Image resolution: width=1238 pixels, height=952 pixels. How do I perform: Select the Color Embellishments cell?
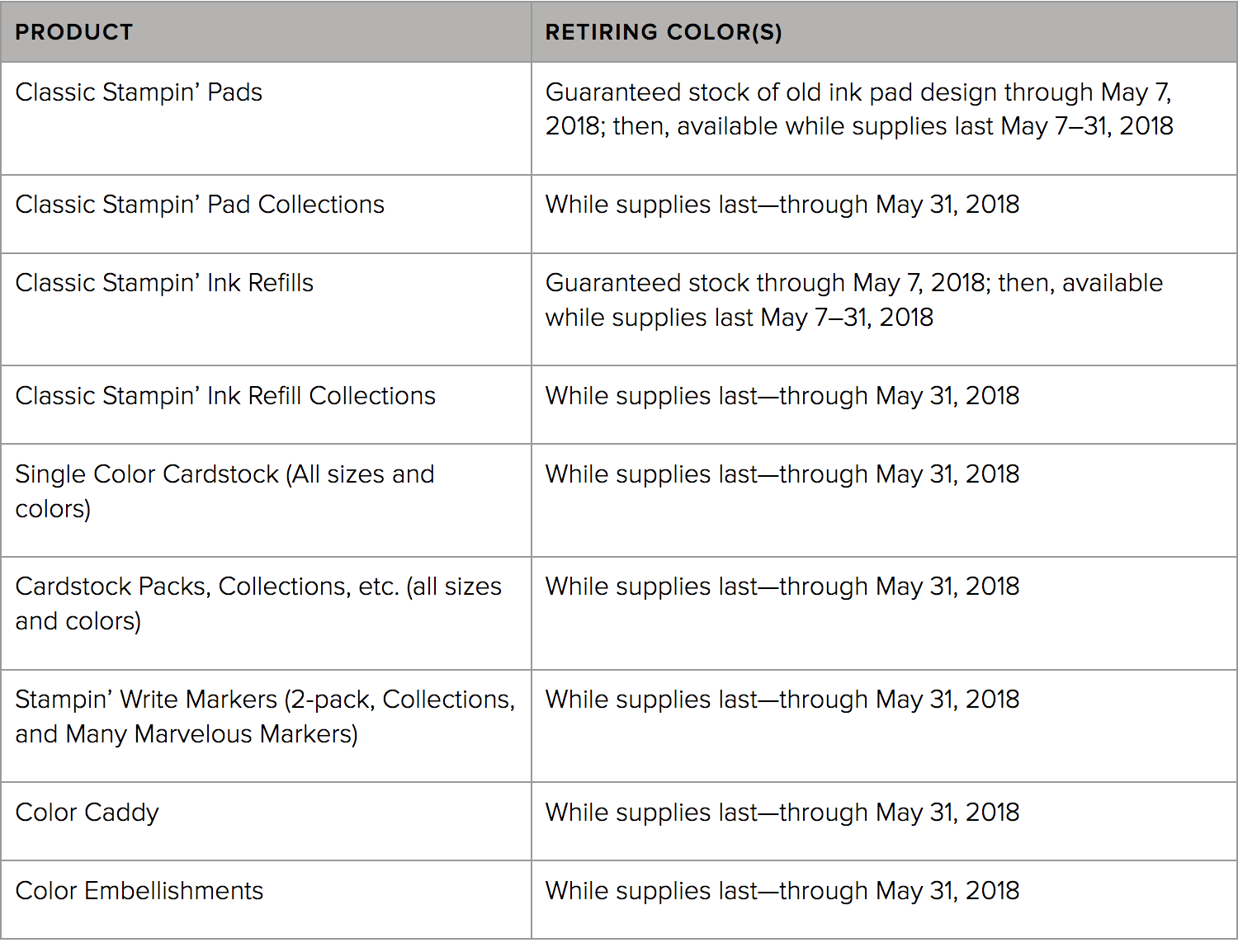[266, 900]
